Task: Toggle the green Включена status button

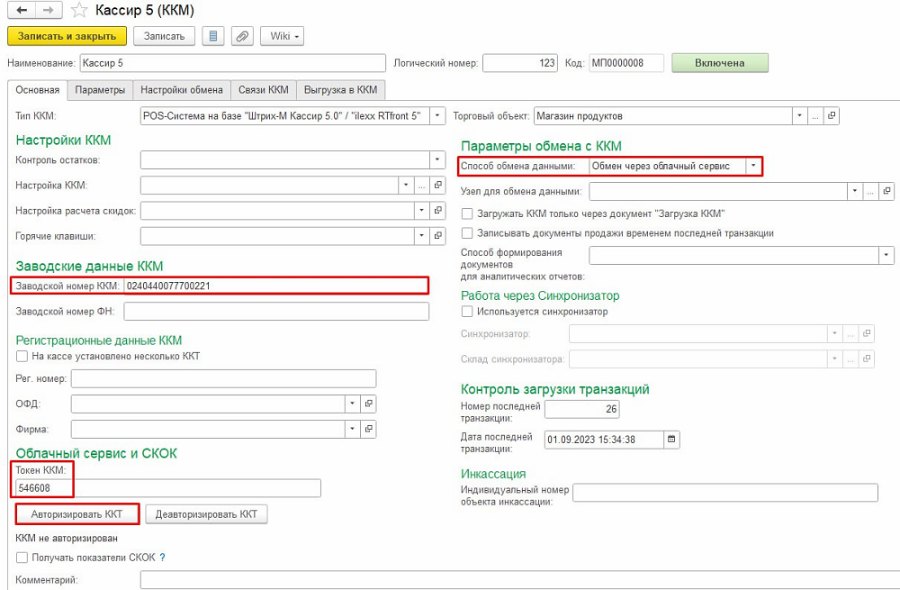Action: click(x=720, y=63)
